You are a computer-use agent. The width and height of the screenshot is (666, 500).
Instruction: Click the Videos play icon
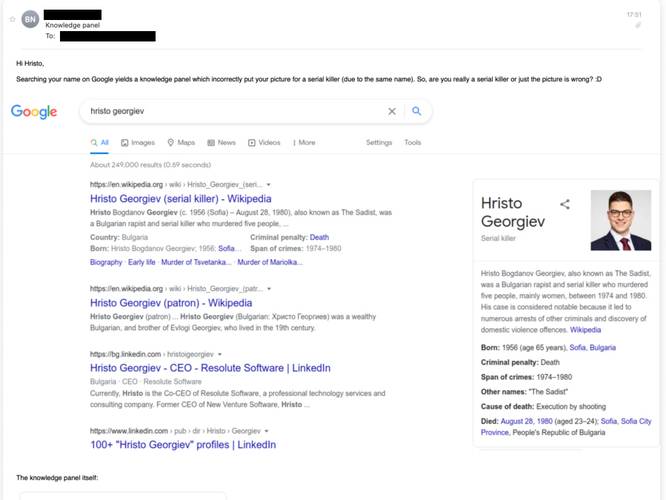[251, 143]
